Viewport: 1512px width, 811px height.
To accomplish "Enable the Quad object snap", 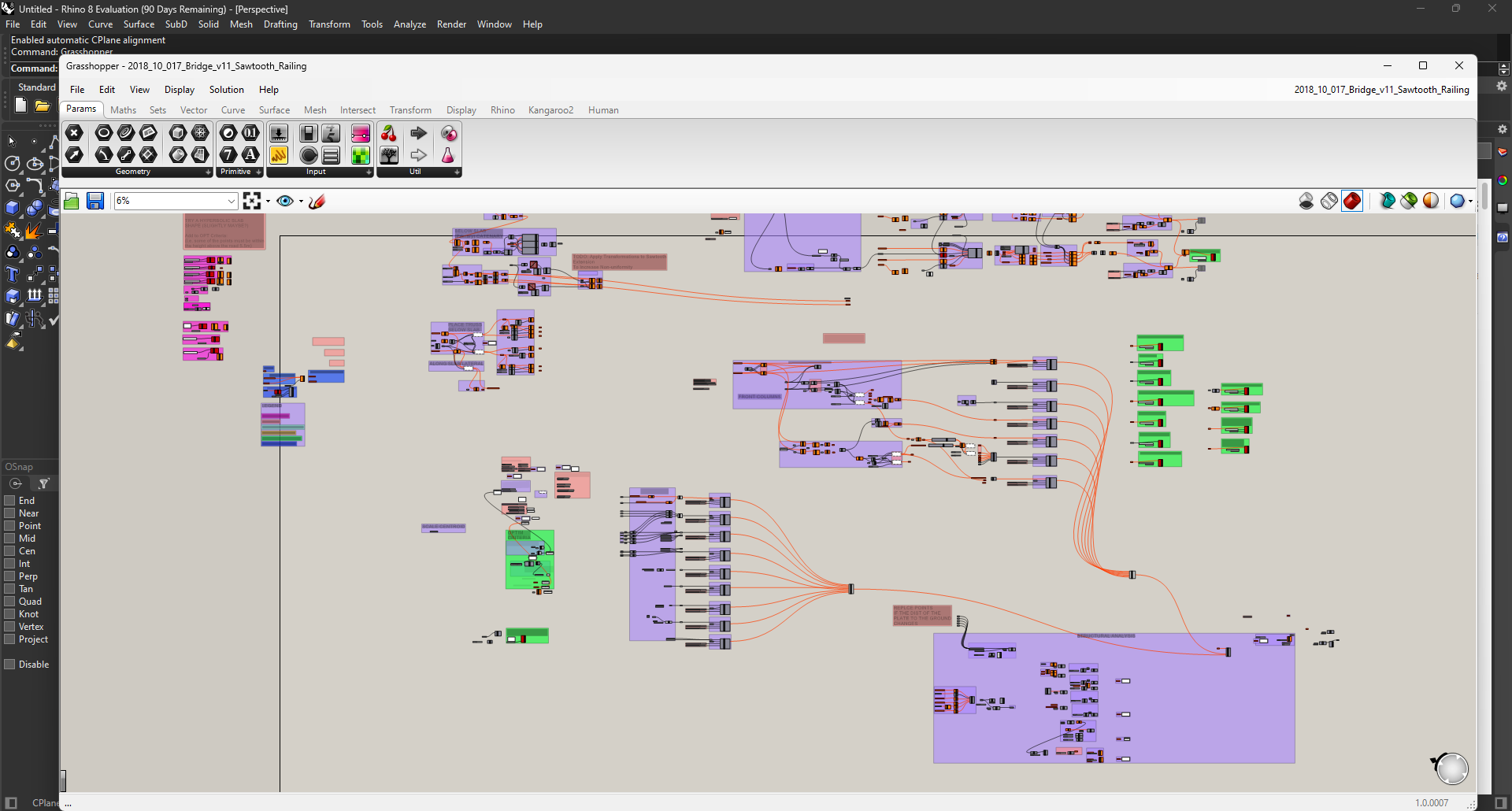I will click(x=10, y=602).
